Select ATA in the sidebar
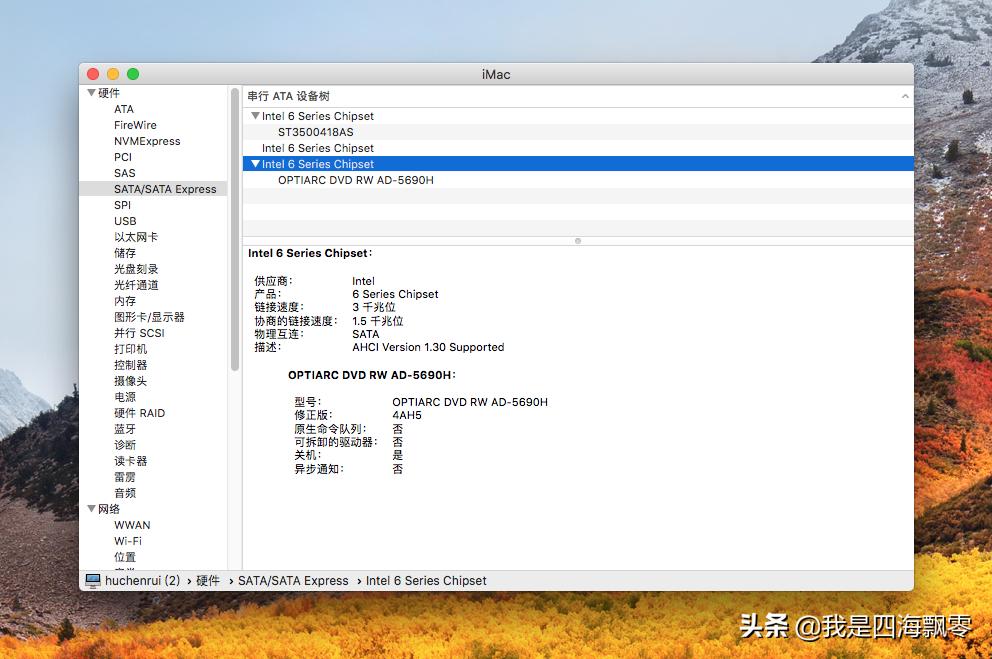Viewport: 992px width, 659px height. (124, 109)
